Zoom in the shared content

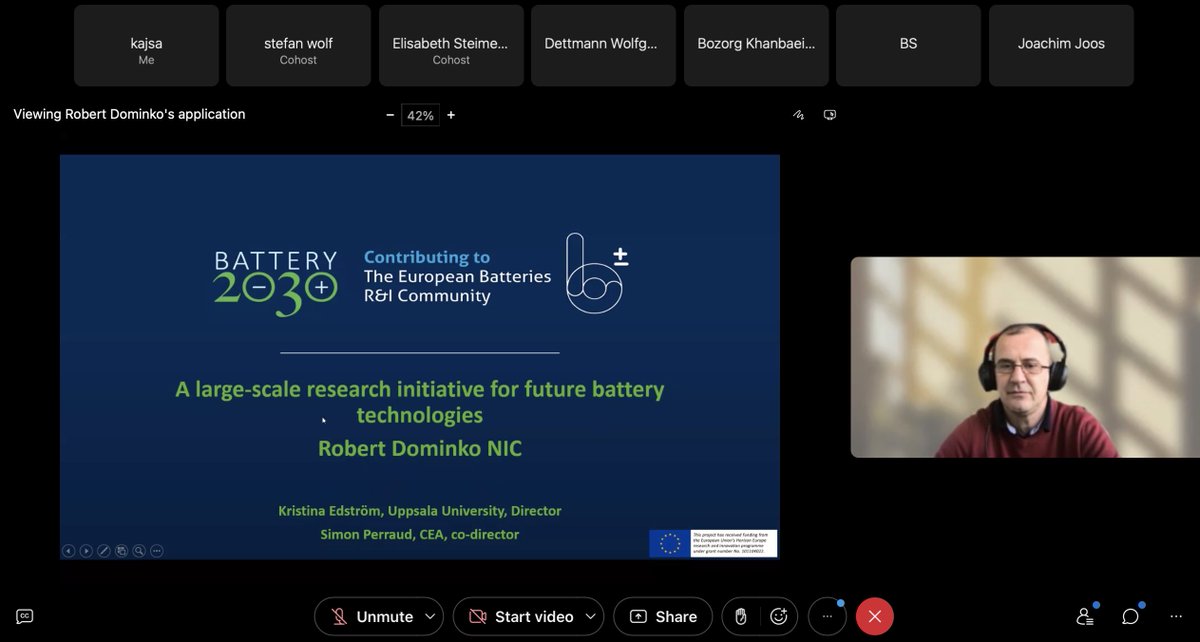(x=451, y=115)
